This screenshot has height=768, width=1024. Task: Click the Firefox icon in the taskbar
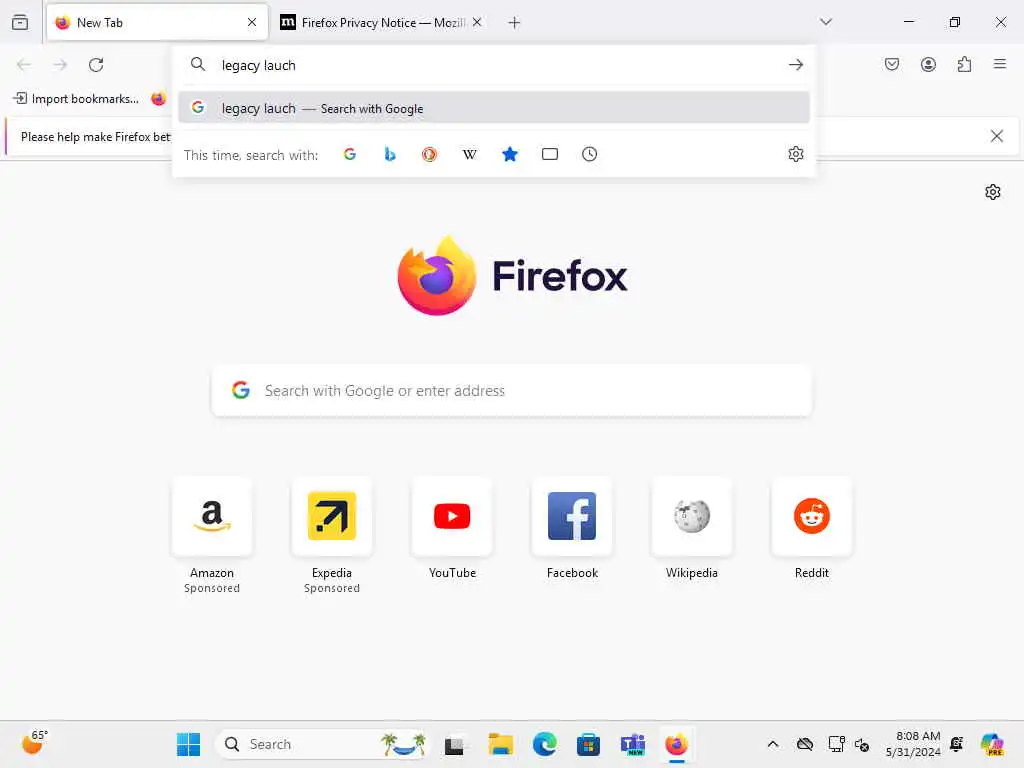pos(677,744)
